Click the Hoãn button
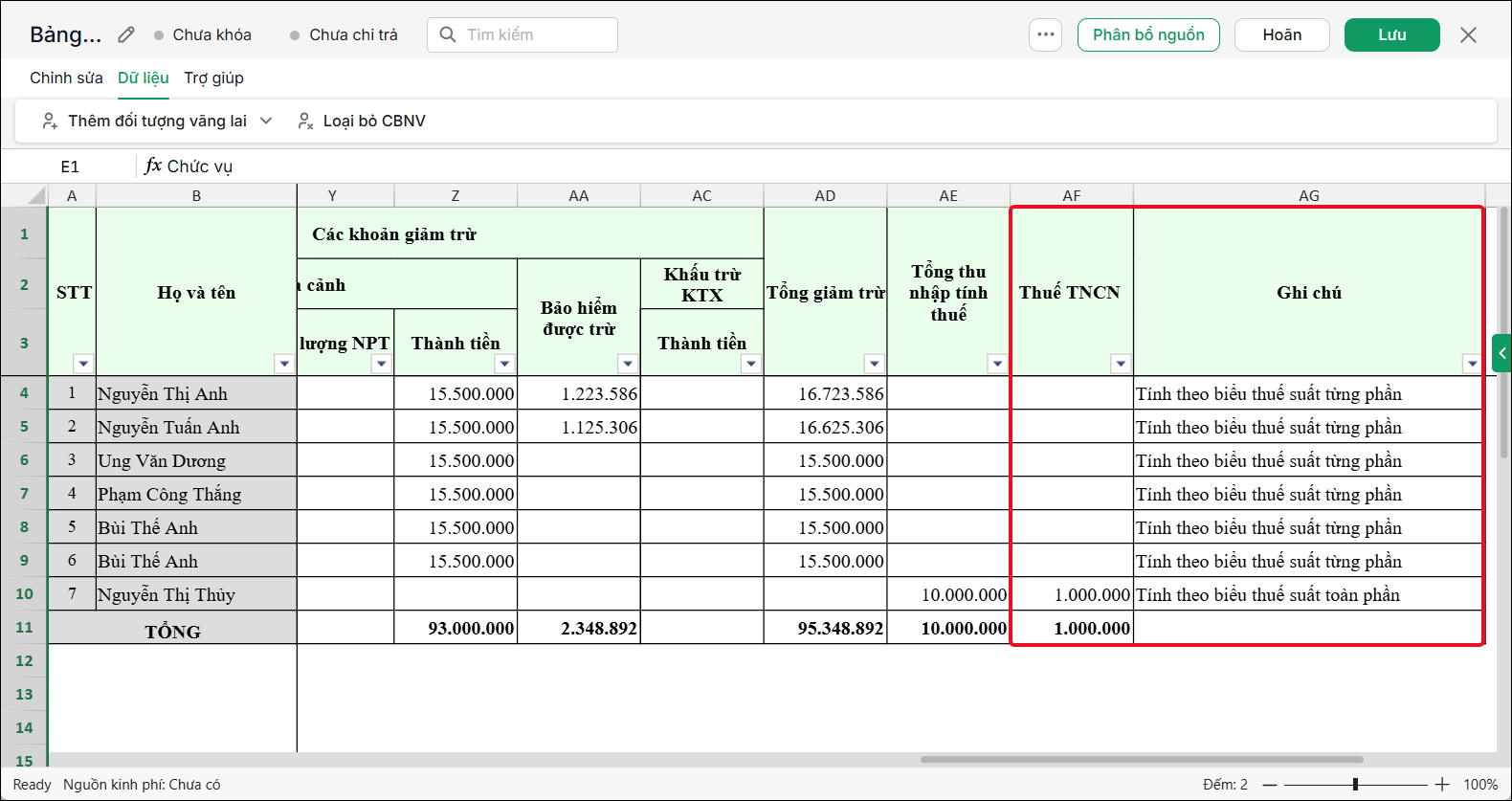The image size is (1512, 801). (x=1281, y=34)
